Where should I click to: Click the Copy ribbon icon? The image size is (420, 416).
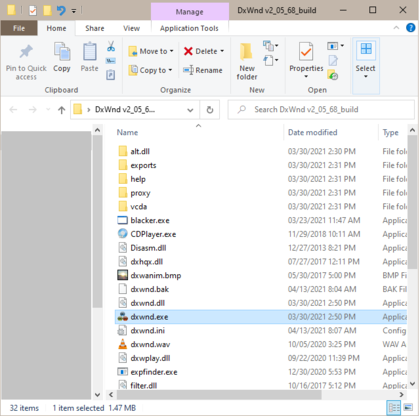[x=62, y=52]
